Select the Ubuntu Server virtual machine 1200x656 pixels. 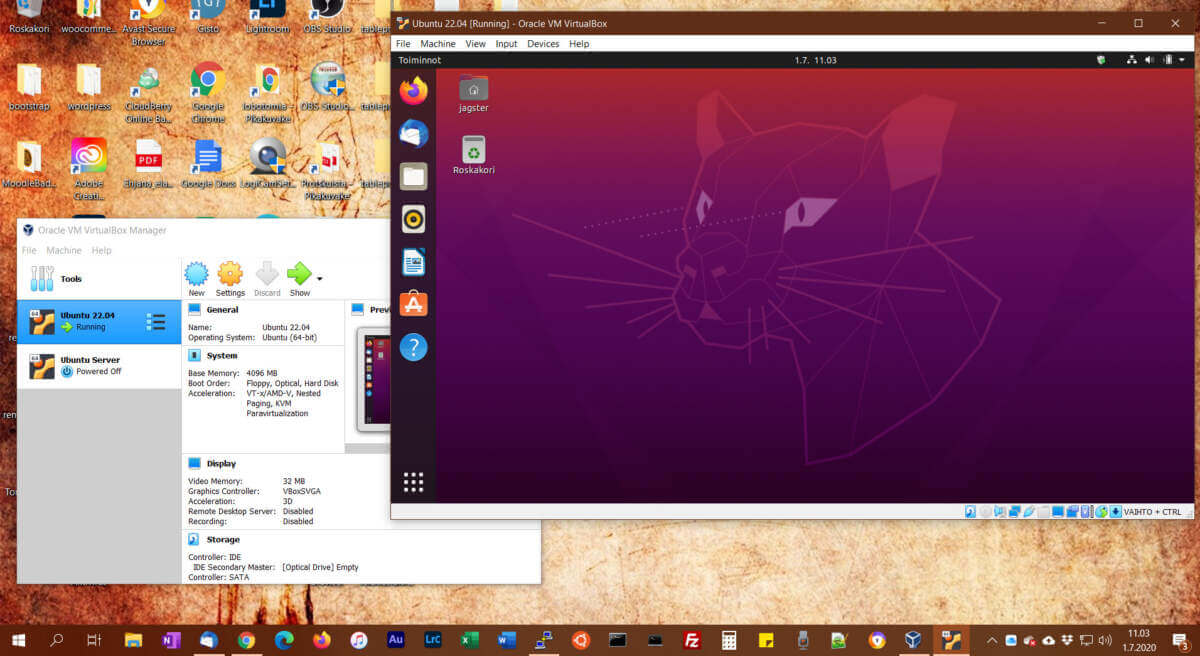click(x=99, y=366)
